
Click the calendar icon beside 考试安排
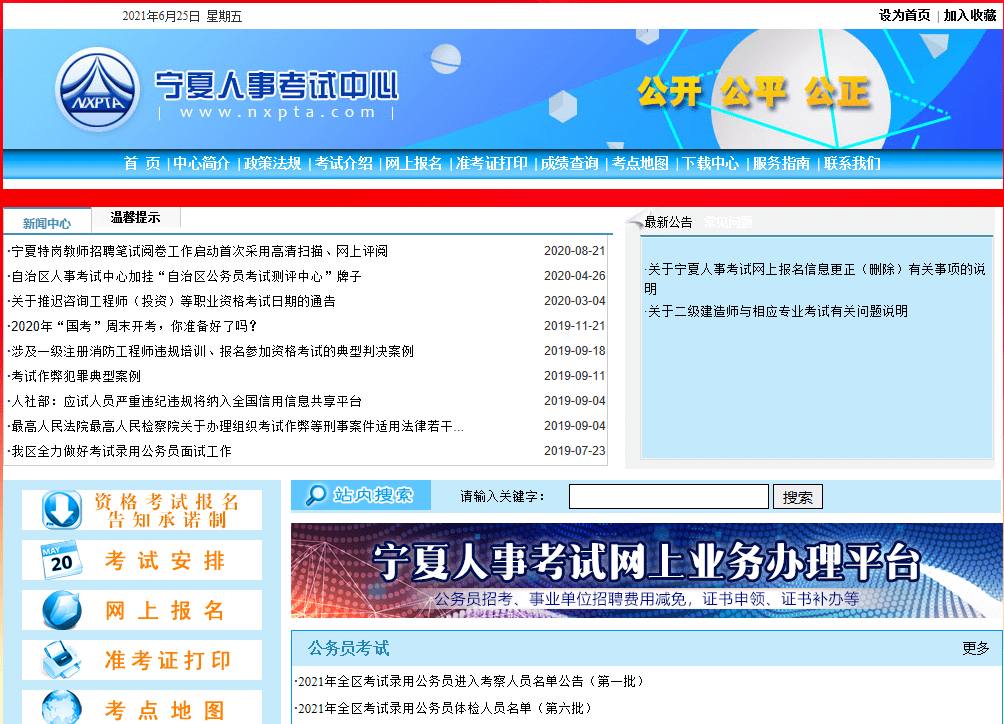coord(62,560)
